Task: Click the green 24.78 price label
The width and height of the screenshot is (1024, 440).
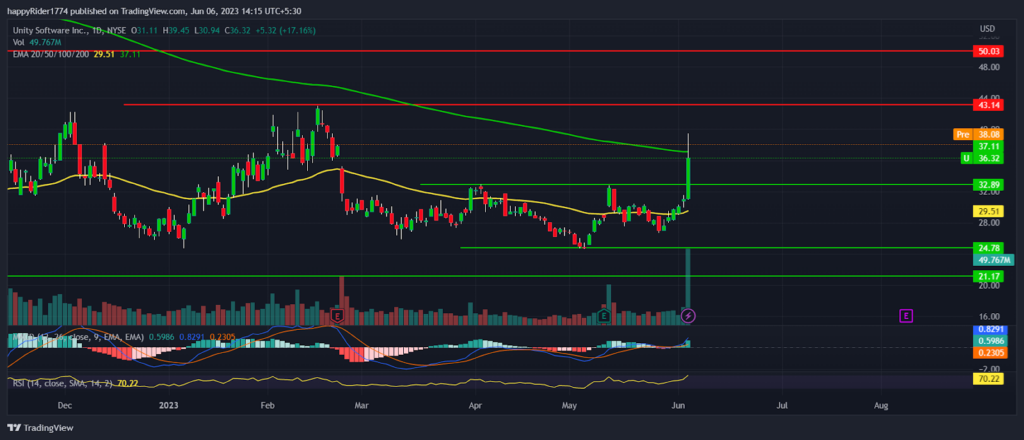Action: click(988, 248)
